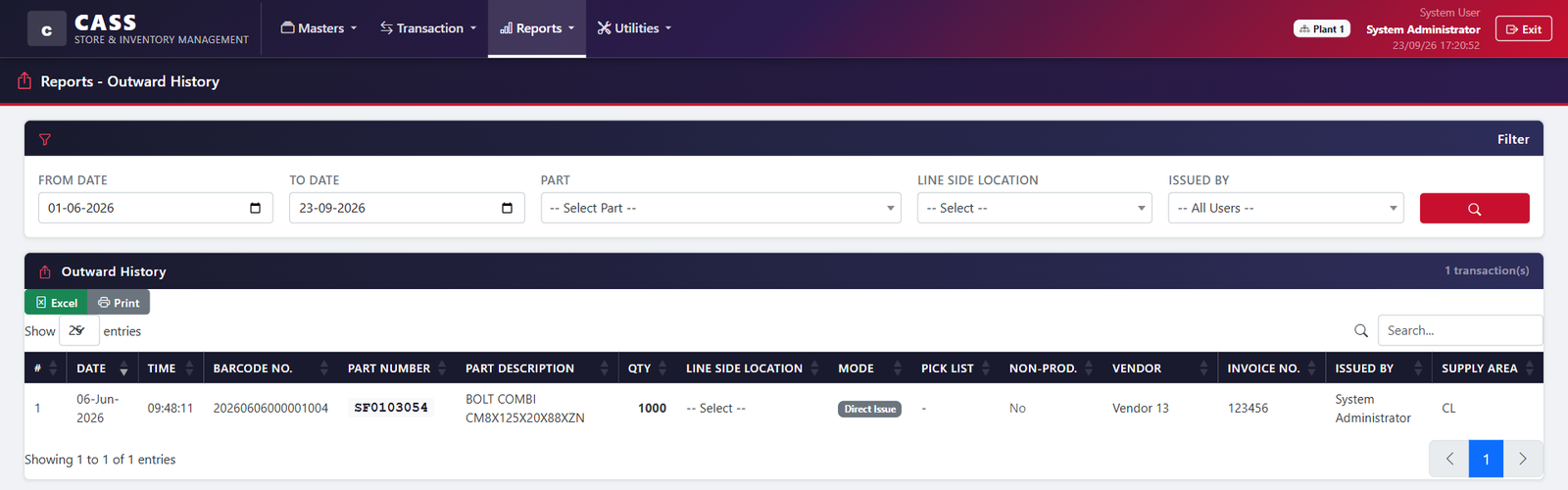Export the table to Excel
Image resolution: width=1568 pixels, height=490 pixels.
56,302
